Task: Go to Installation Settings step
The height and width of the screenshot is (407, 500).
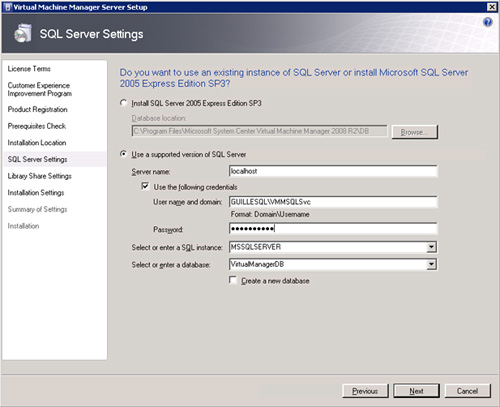Action: [36, 193]
